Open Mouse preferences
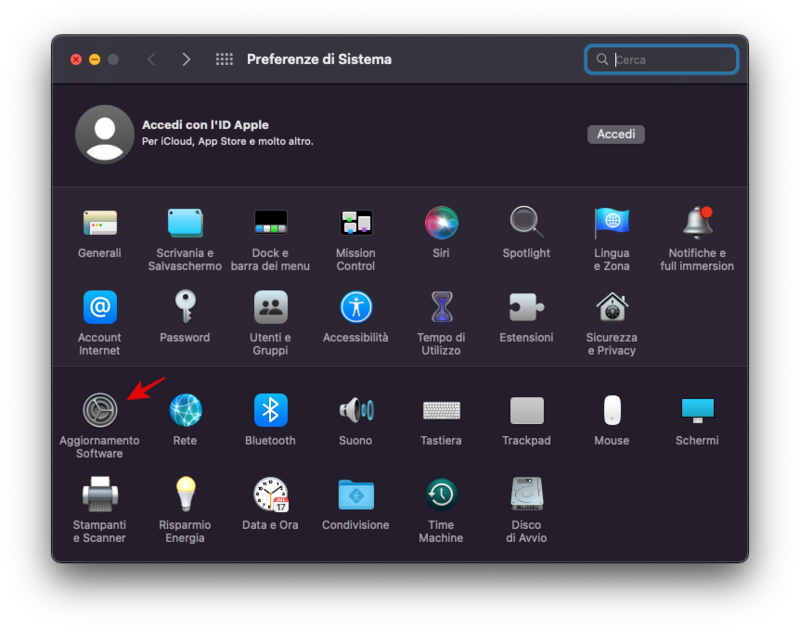Image resolution: width=800 pixels, height=631 pixels. coord(612,410)
